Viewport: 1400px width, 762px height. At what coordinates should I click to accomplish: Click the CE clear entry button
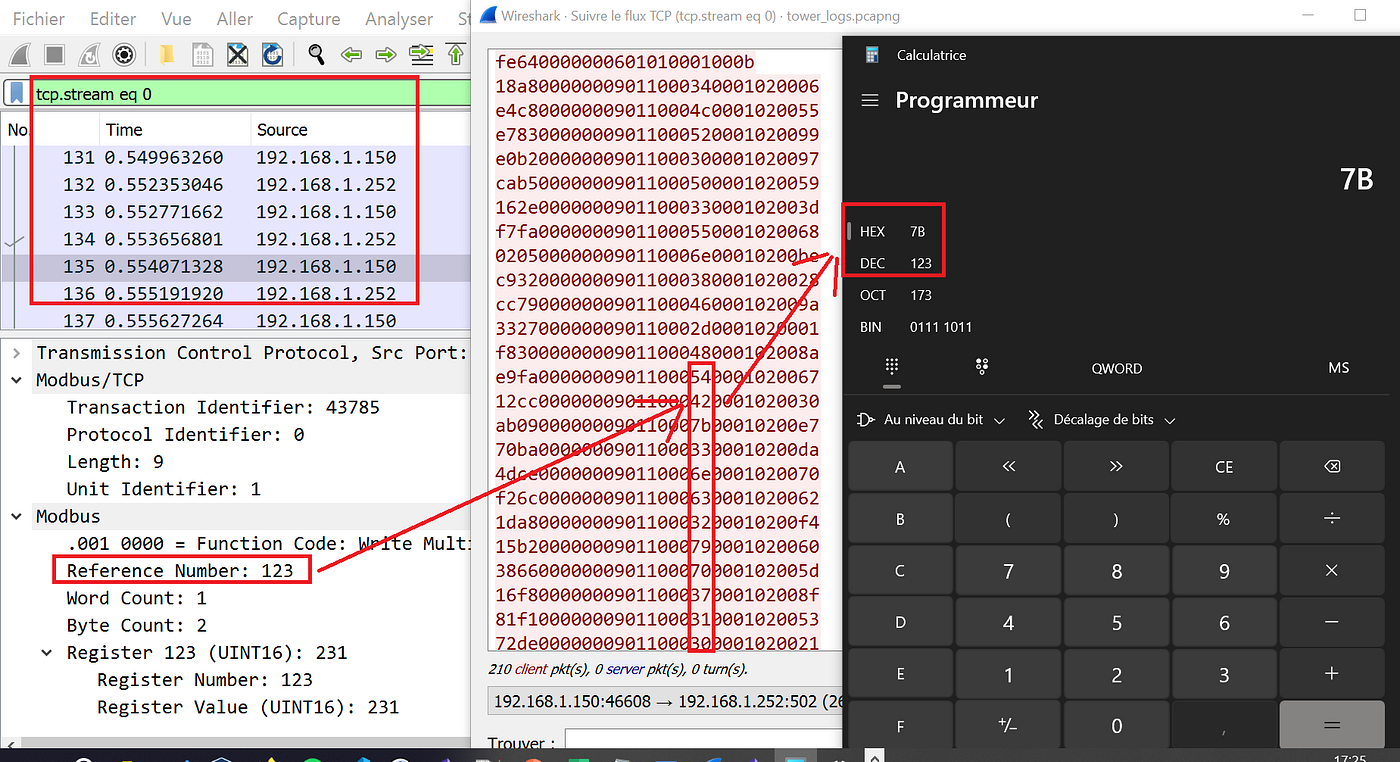click(1224, 467)
